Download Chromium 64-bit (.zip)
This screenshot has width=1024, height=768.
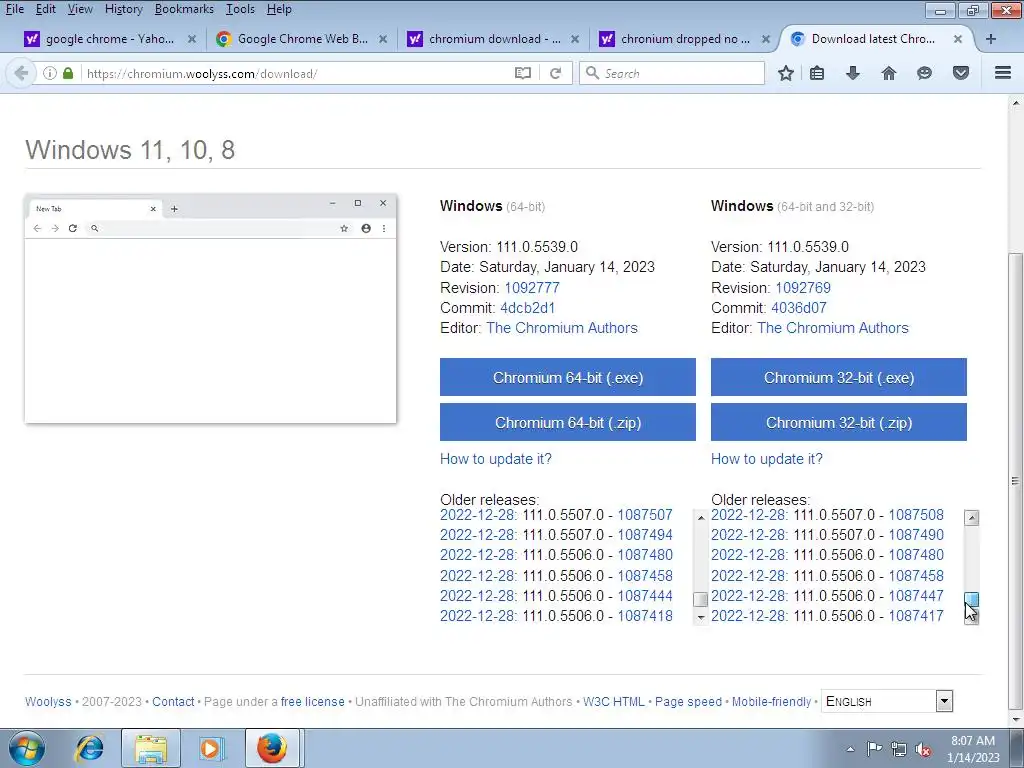tap(568, 422)
